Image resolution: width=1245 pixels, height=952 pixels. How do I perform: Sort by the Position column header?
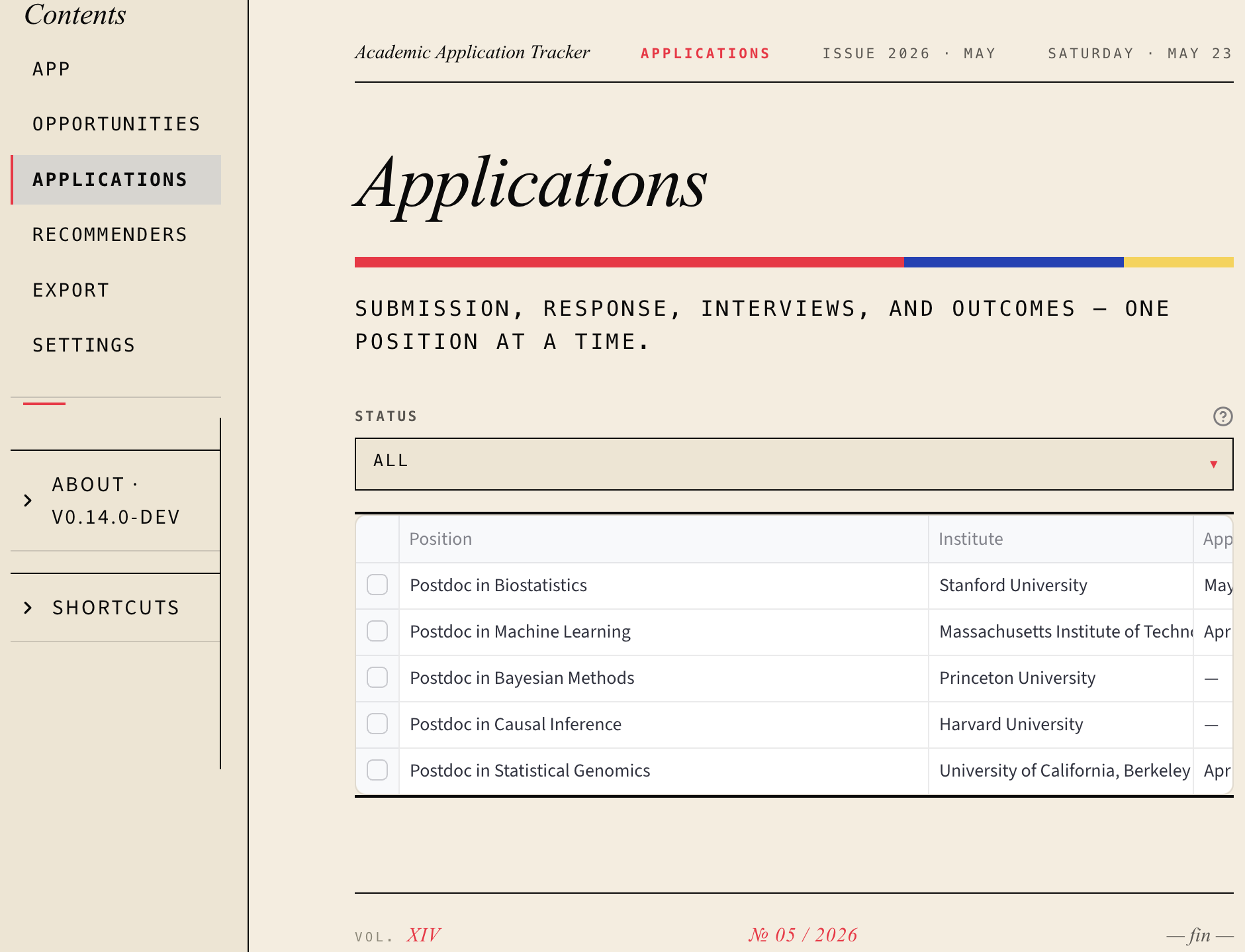pyautogui.click(x=663, y=539)
